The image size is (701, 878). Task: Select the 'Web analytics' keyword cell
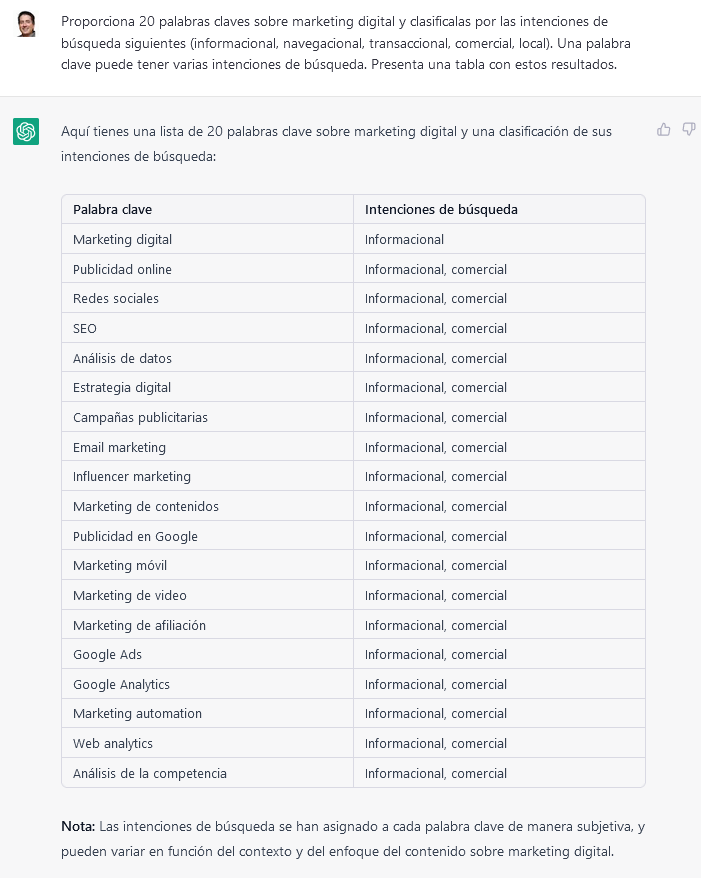[x=207, y=743]
